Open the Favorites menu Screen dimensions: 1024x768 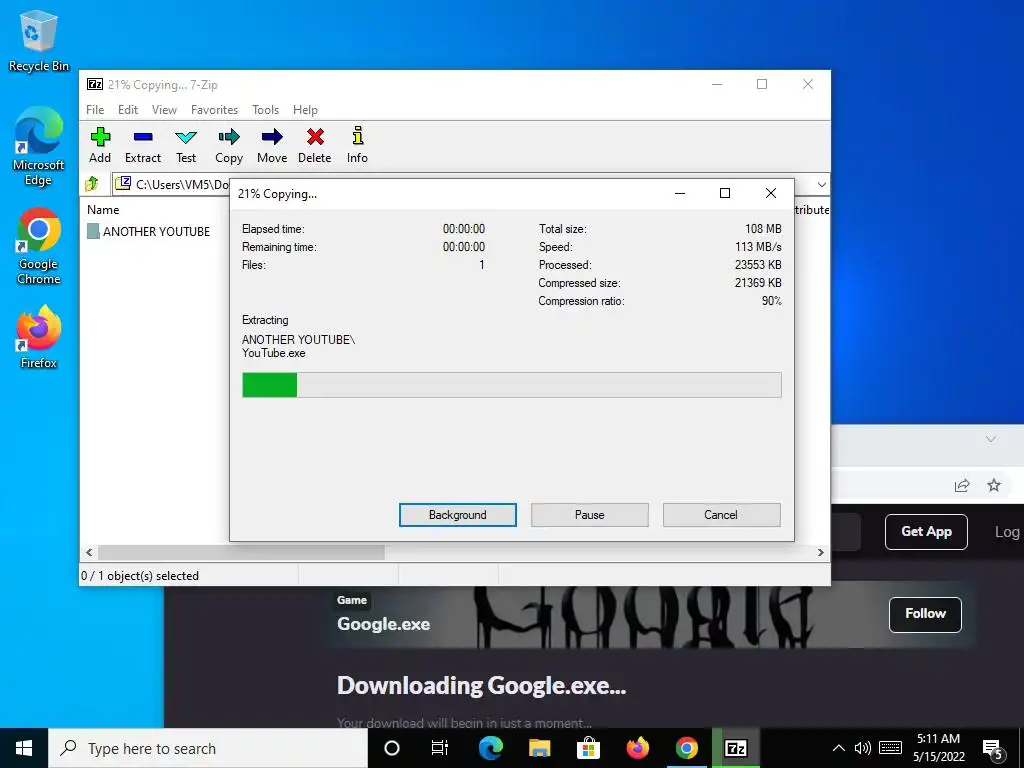click(214, 110)
